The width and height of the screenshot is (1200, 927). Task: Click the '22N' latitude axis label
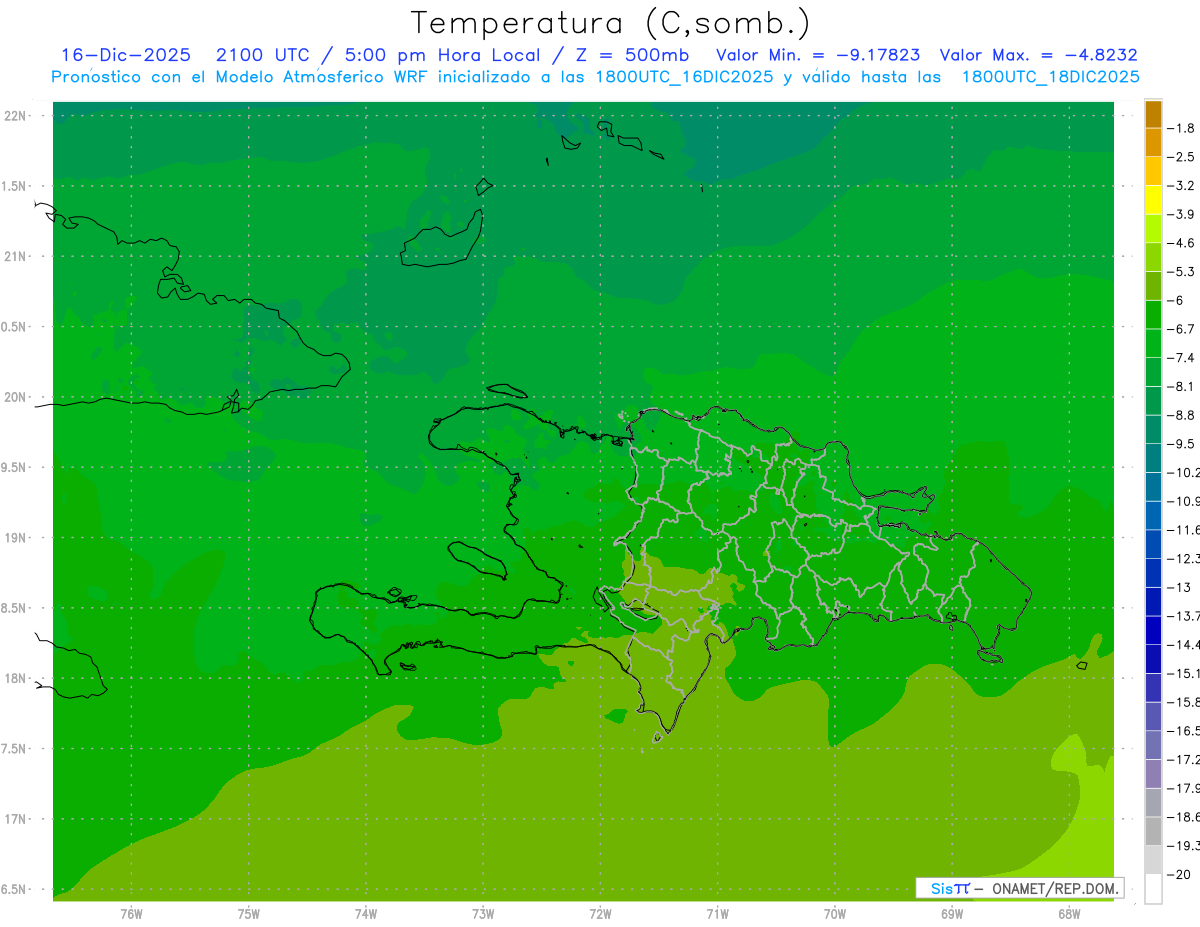pyautogui.click(x=15, y=116)
